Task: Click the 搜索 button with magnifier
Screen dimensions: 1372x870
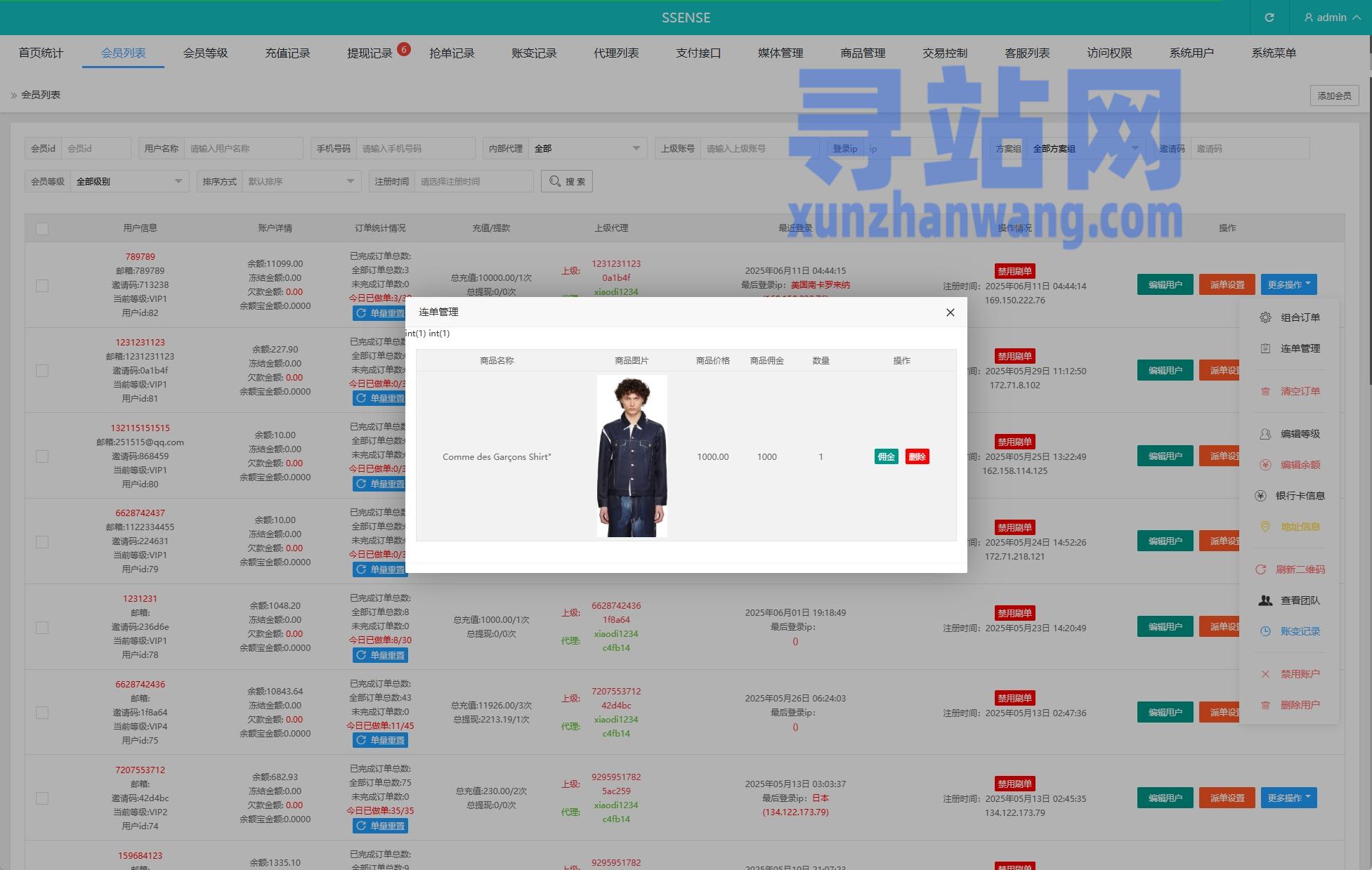Action: (x=567, y=181)
